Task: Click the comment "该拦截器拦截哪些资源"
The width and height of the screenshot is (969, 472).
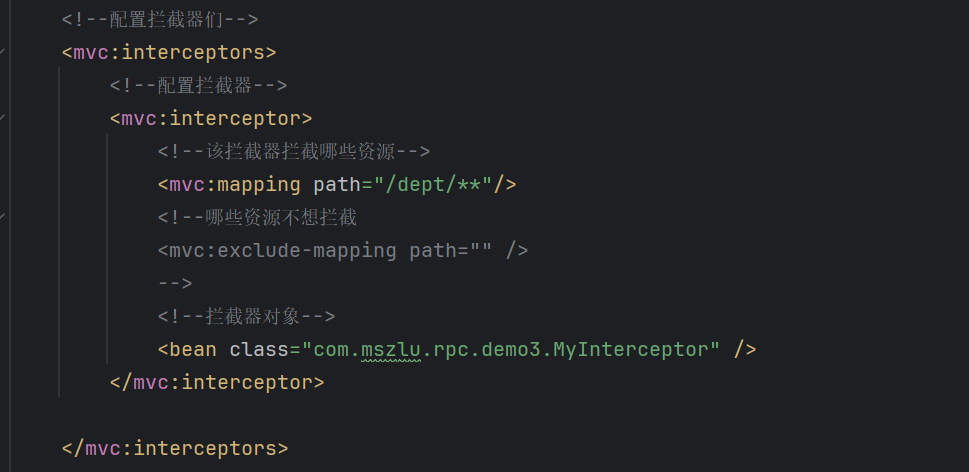Action: (x=301, y=151)
